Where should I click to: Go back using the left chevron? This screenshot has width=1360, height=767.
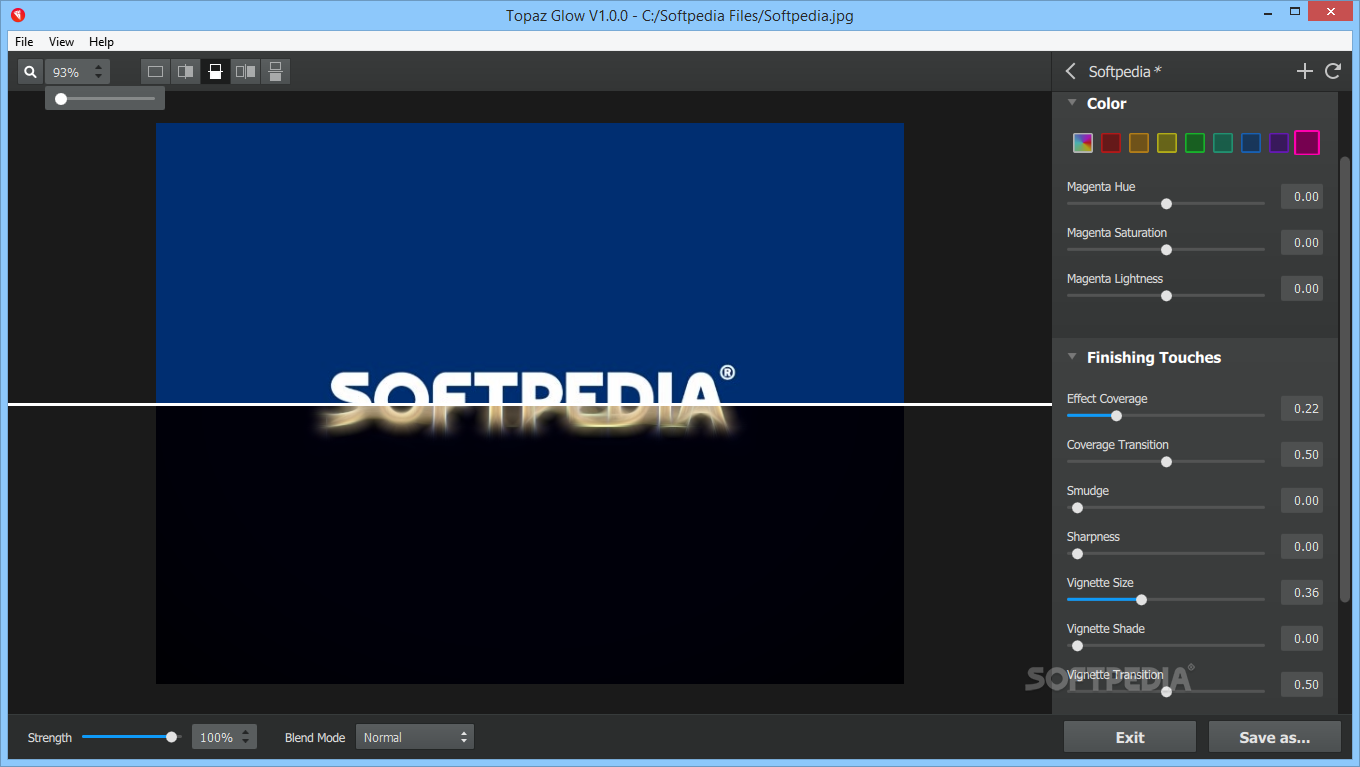click(1071, 71)
